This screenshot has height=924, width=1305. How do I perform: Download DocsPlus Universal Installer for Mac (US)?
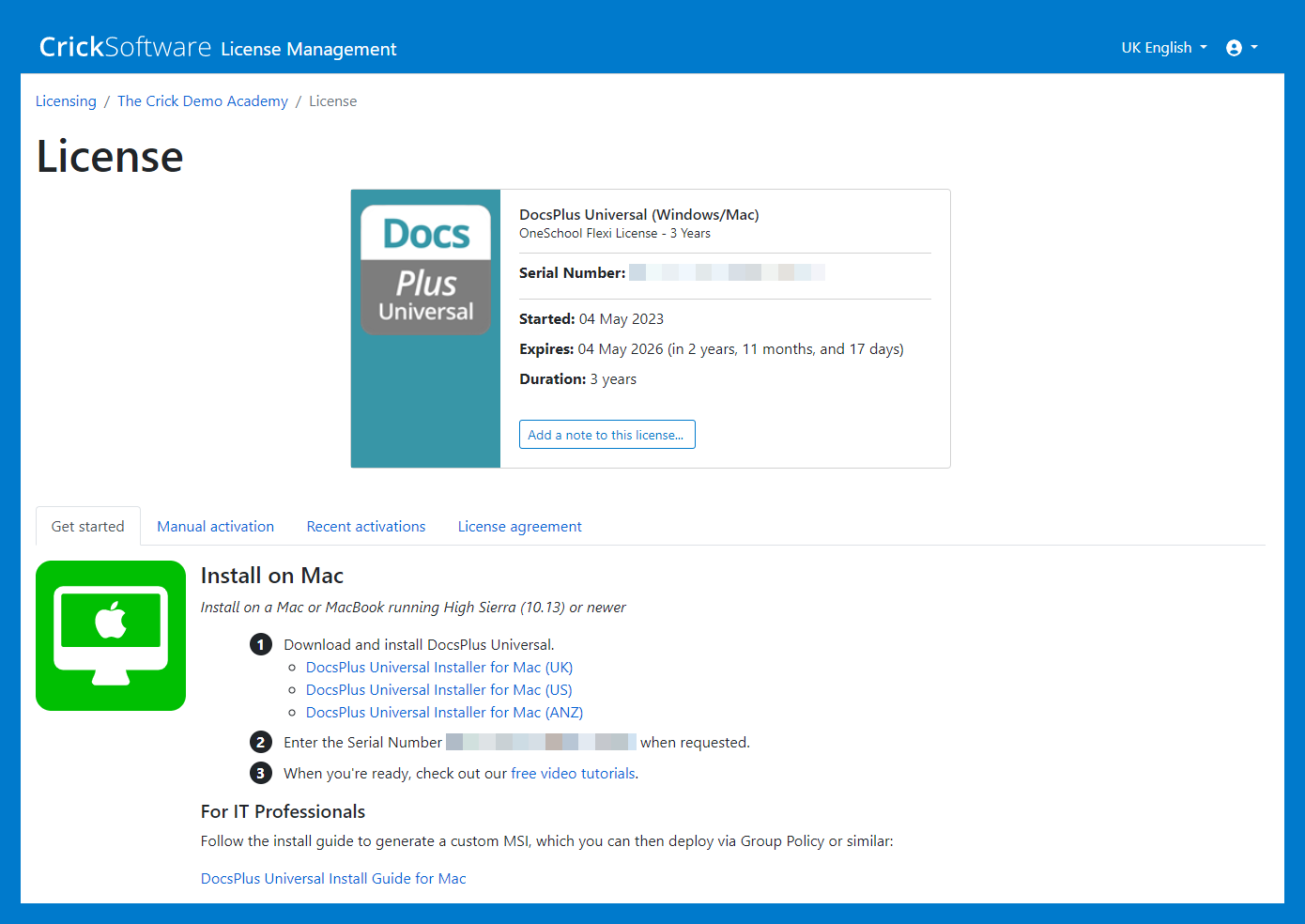click(x=438, y=690)
